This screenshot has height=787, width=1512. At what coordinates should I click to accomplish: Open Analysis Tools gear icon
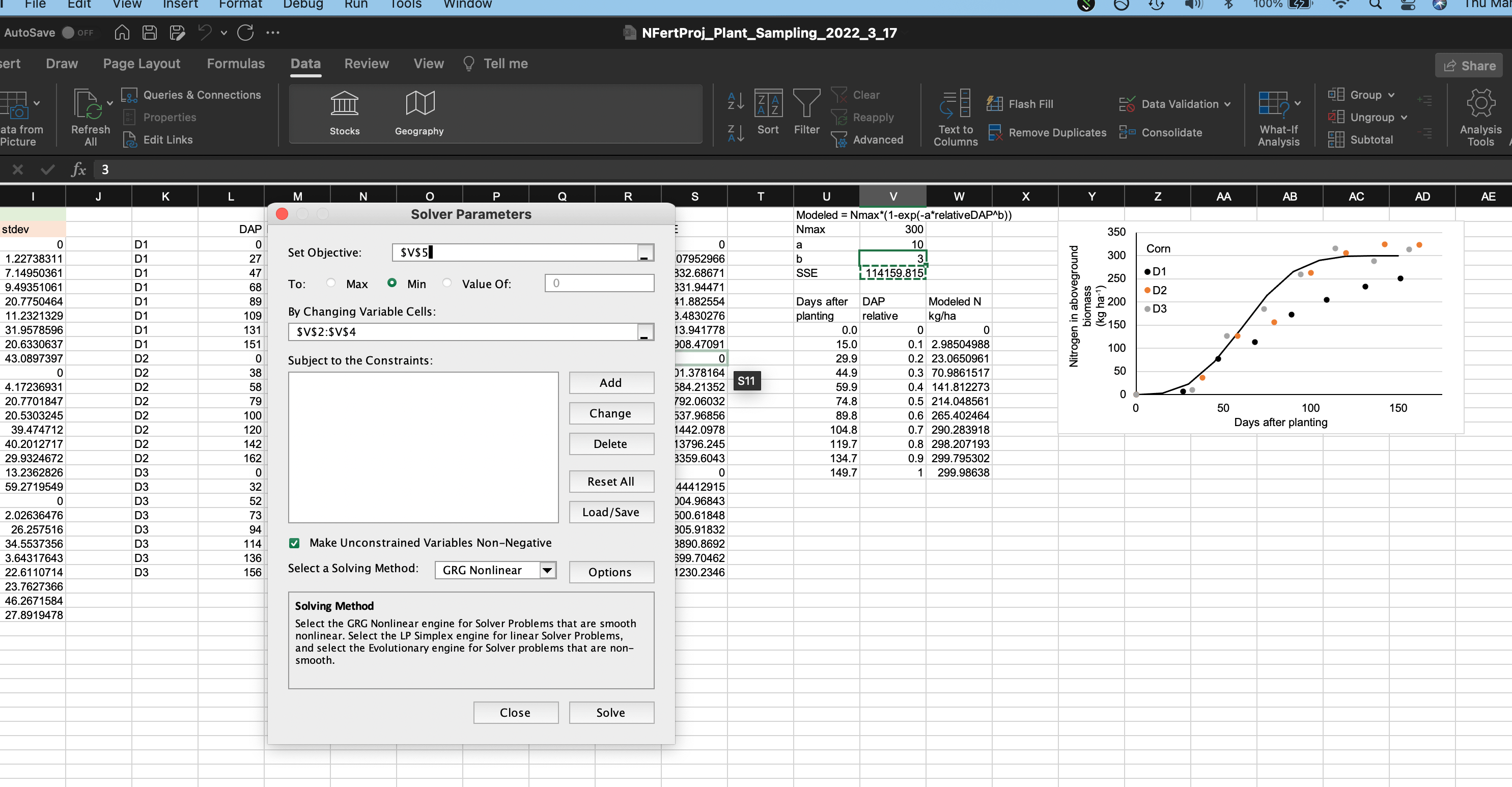pos(1480,104)
